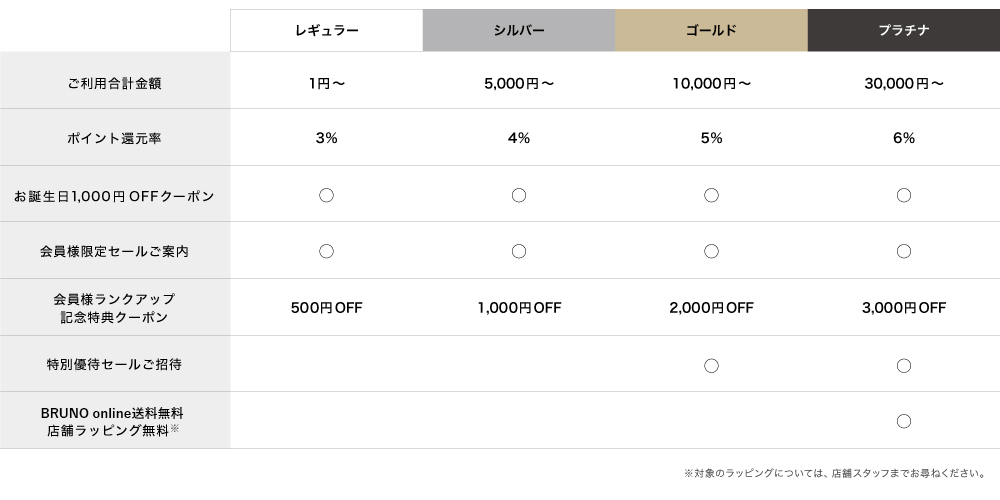Click the 3,000円OFF coupon value

click(x=904, y=308)
